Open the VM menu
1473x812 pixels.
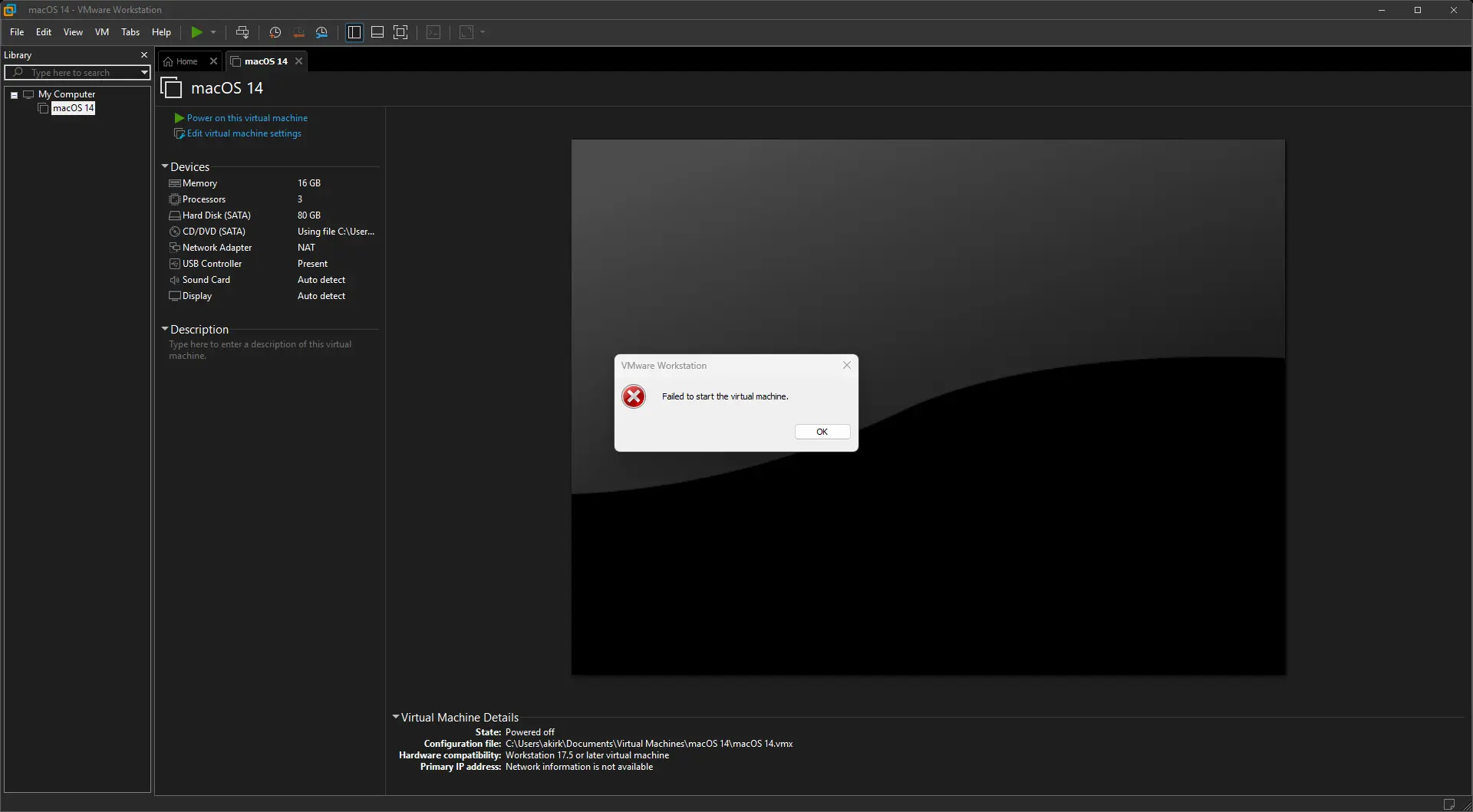(102, 32)
